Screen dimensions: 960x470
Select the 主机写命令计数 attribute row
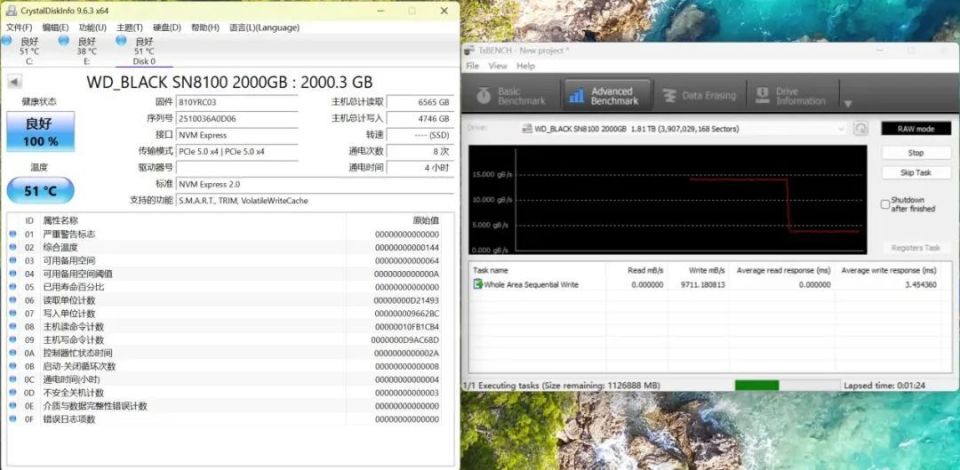(x=231, y=340)
